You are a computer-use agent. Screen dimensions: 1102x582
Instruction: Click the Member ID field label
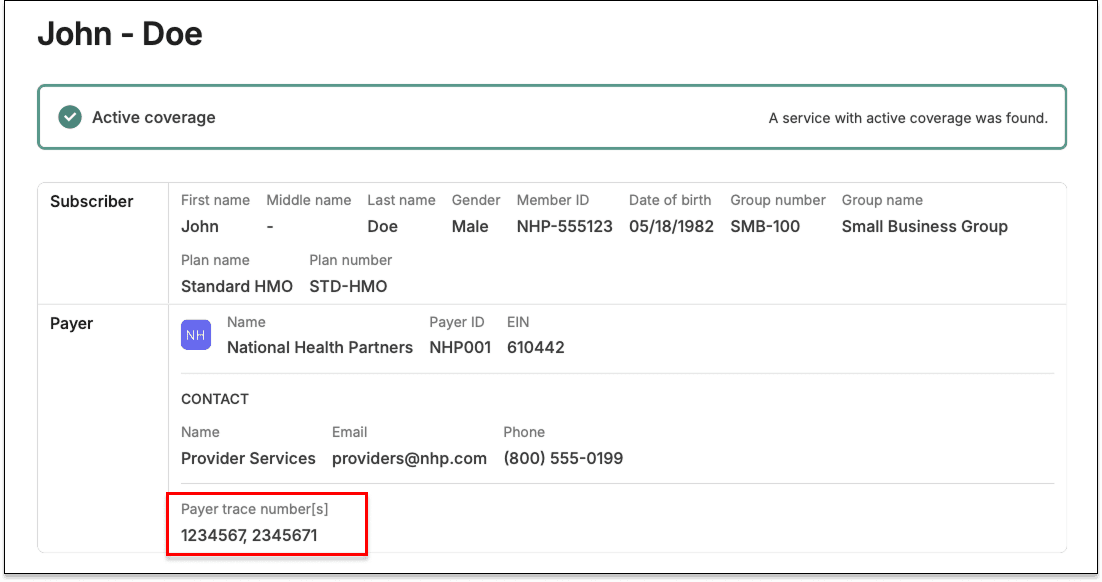[x=552, y=200]
